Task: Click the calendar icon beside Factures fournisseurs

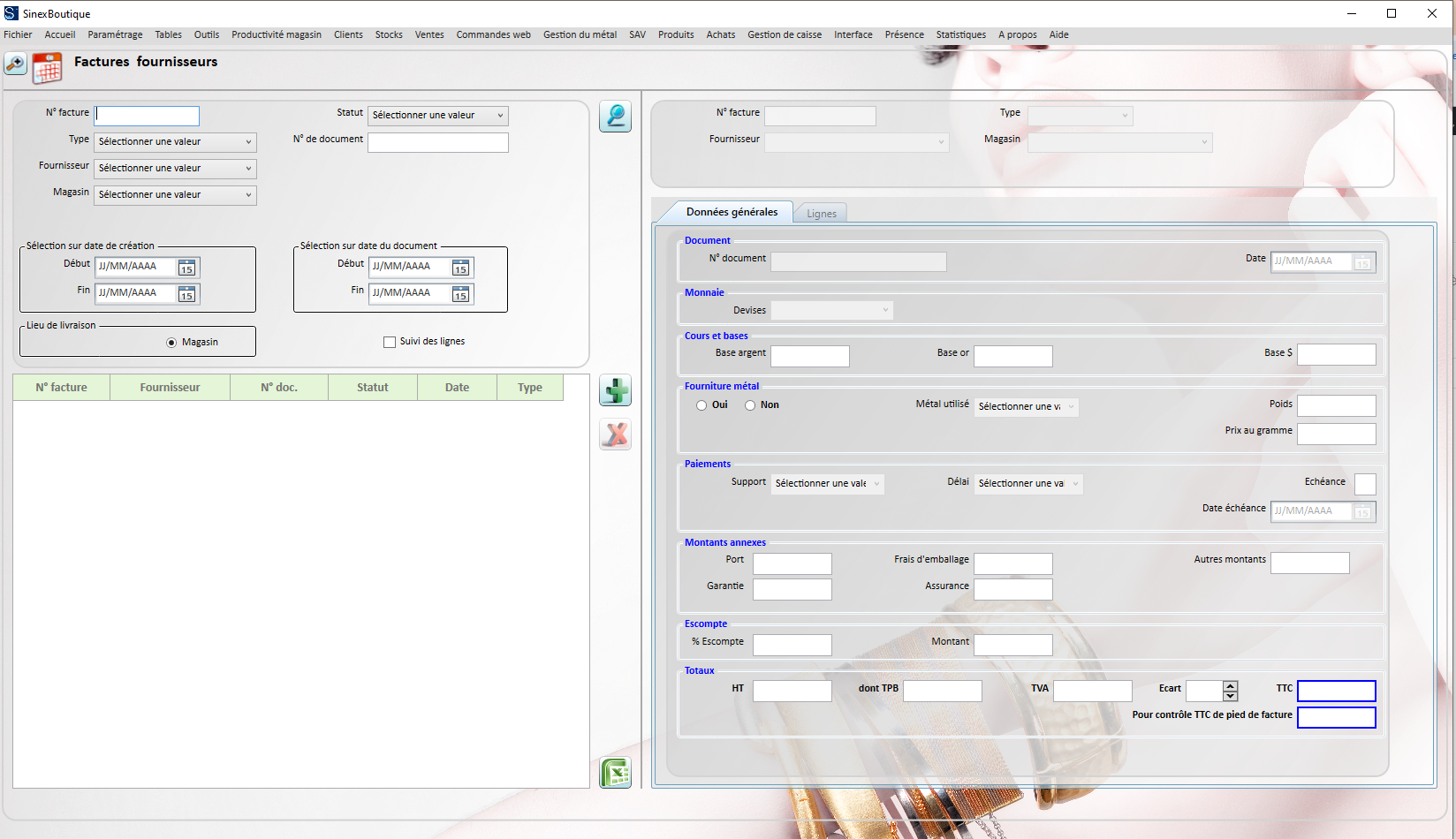Action: [x=47, y=68]
